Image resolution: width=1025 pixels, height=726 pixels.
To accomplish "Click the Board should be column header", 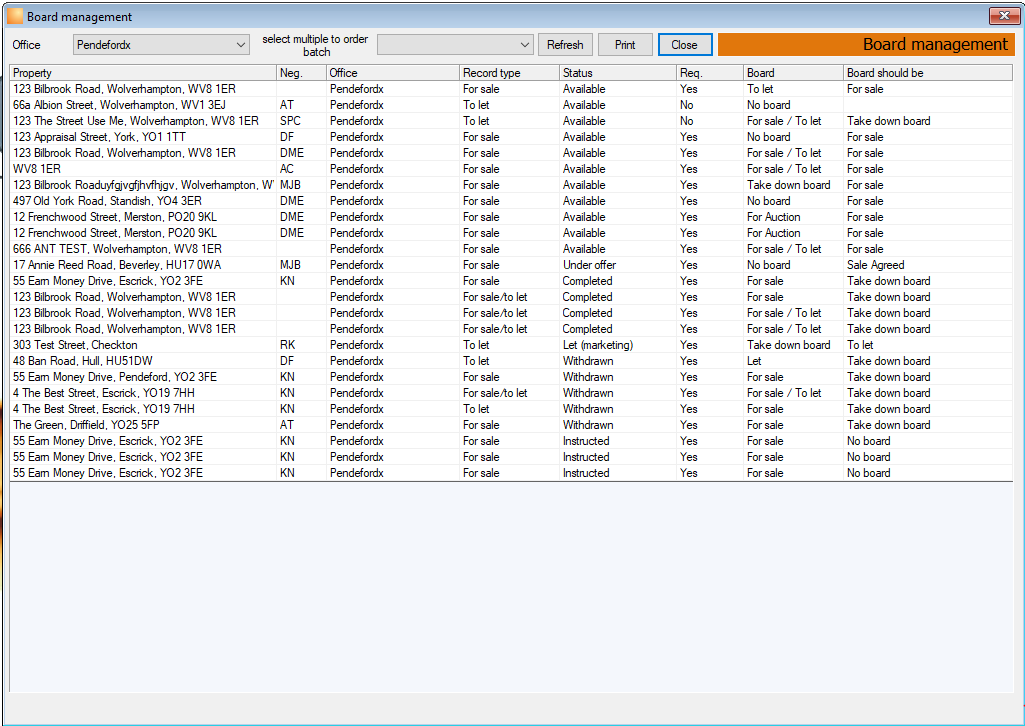I will coord(928,73).
